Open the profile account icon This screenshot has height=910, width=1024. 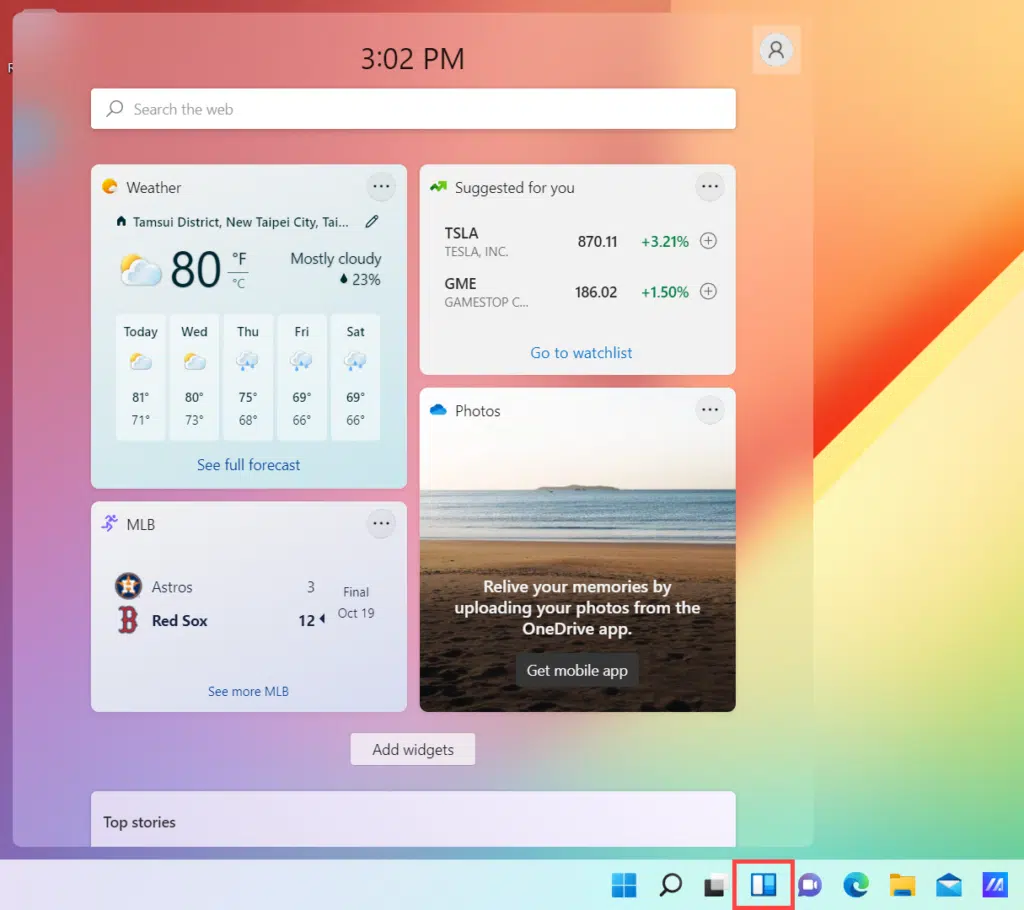coord(776,50)
